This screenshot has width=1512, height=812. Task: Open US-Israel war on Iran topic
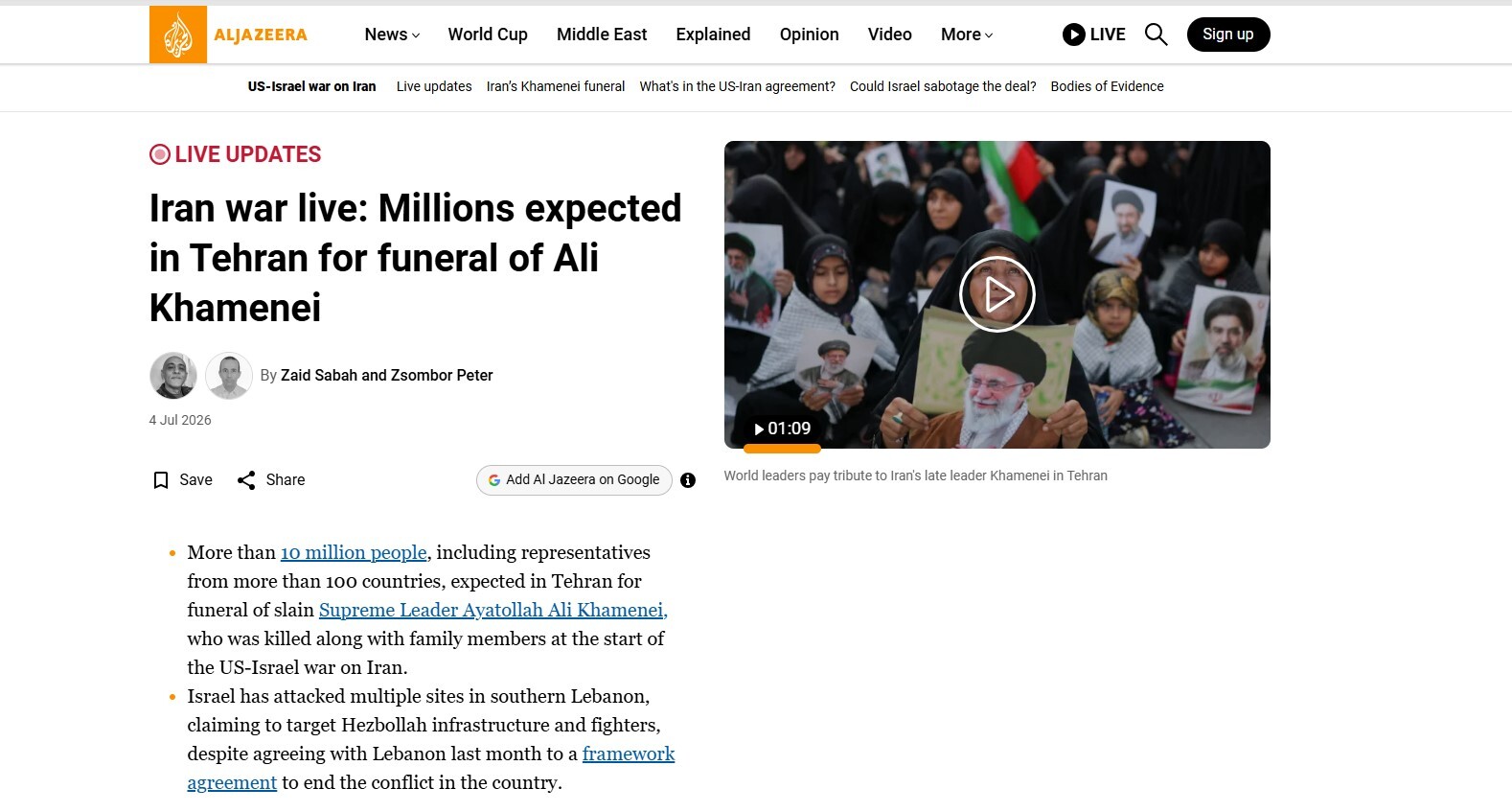pyautogui.click(x=311, y=86)
